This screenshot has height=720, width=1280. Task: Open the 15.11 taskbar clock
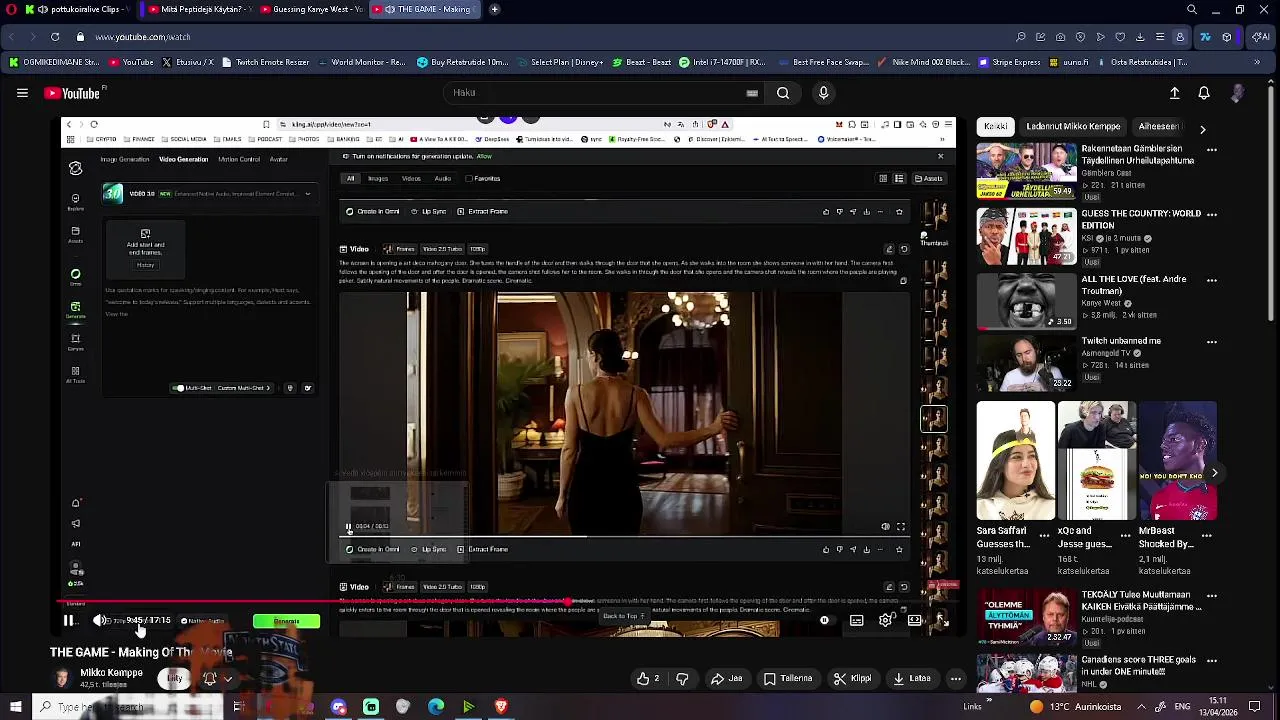[1218, 706]
